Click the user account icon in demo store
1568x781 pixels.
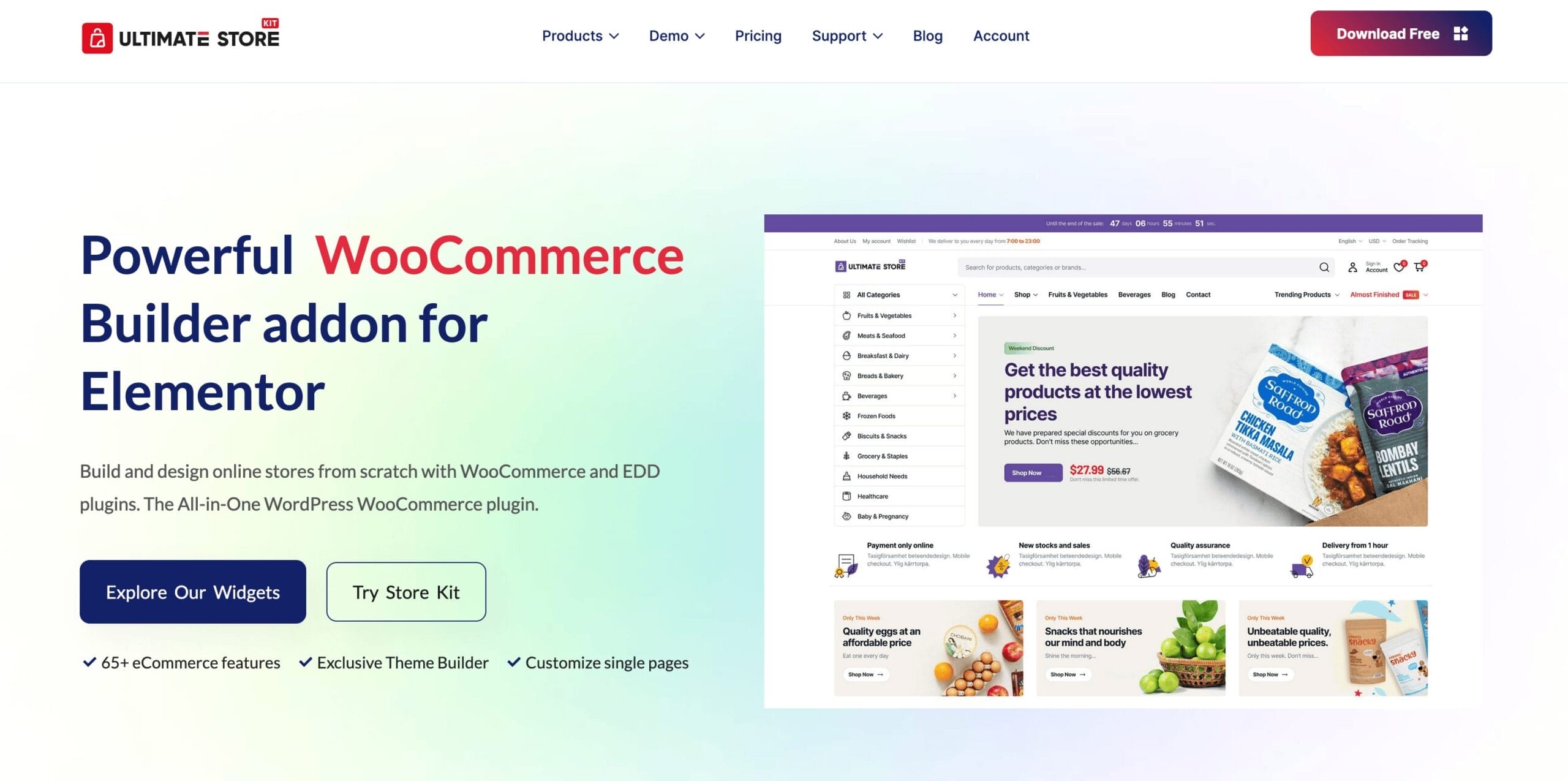click(1352, 266)
